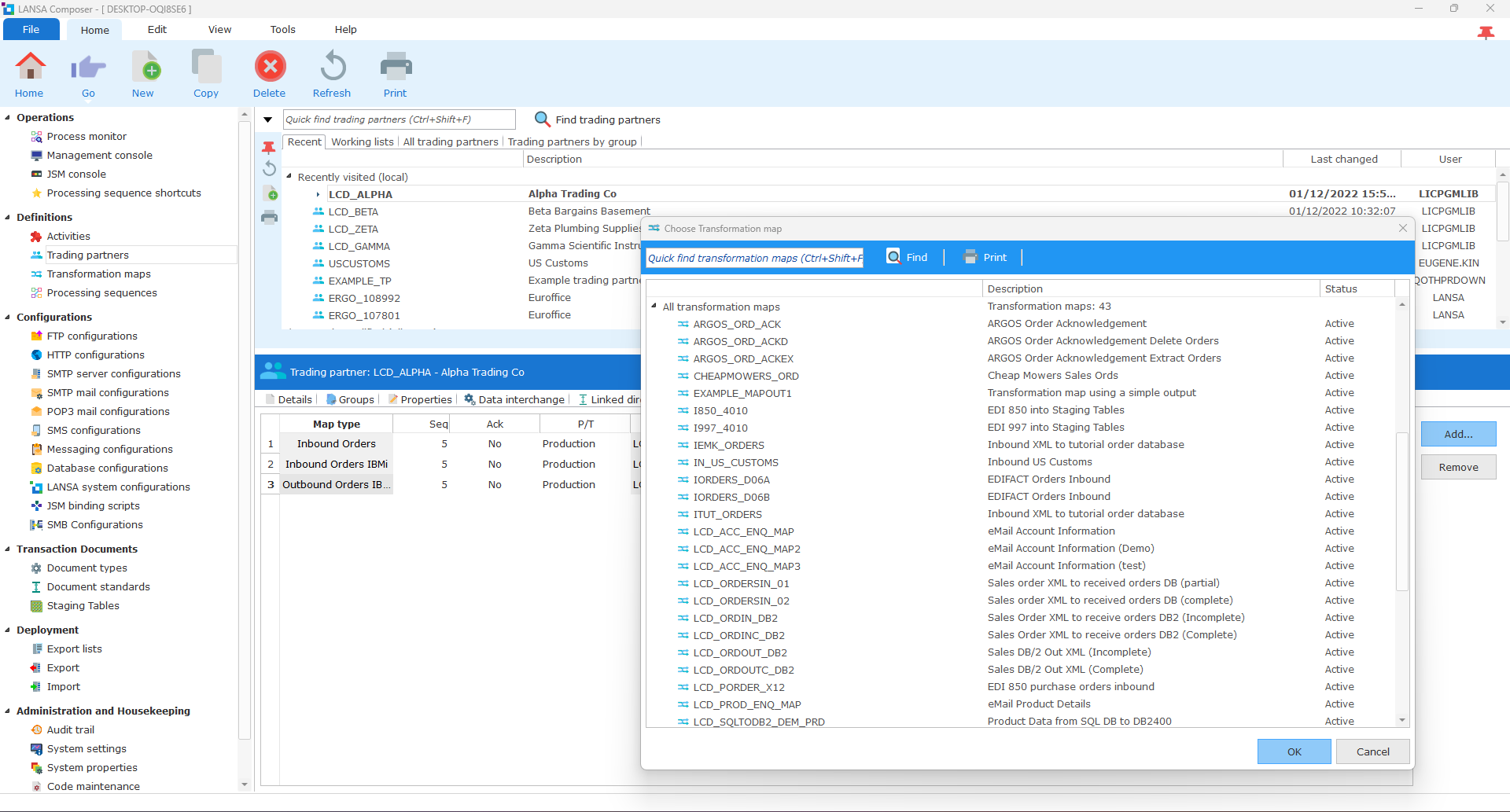Close the Choose Transformation map dialog
The image size is (1510, 812).
click(1403, 228)
